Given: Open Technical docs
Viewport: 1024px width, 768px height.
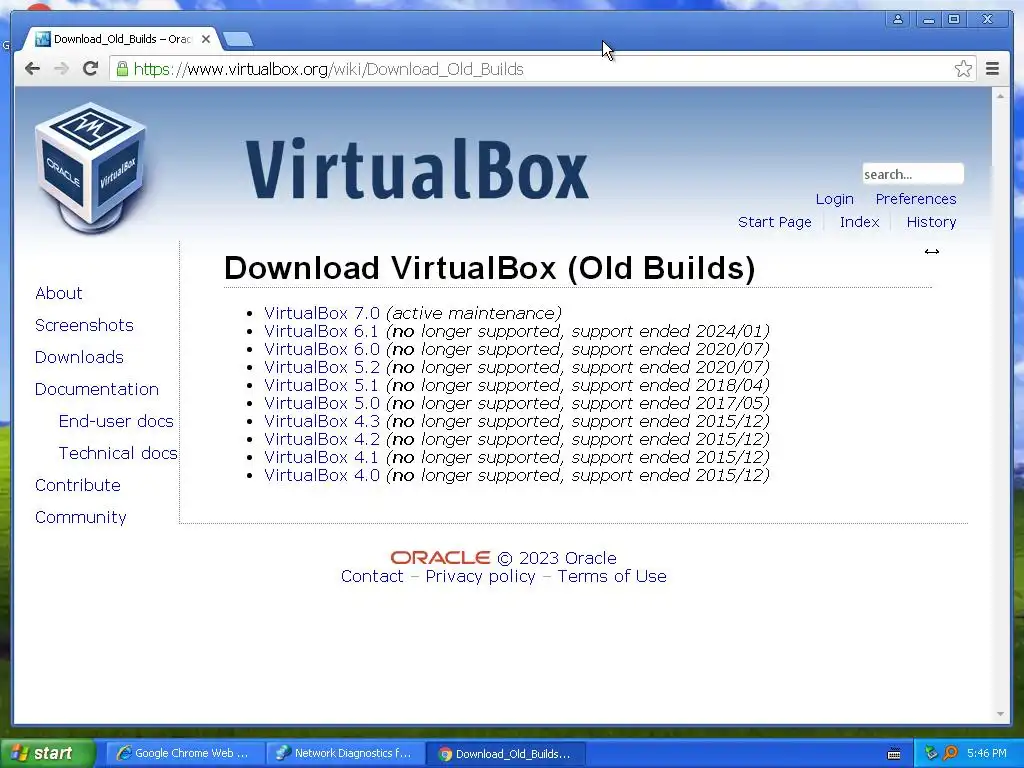Looking at the screenshot, I should pyautogui.click(x=118, y=453).
